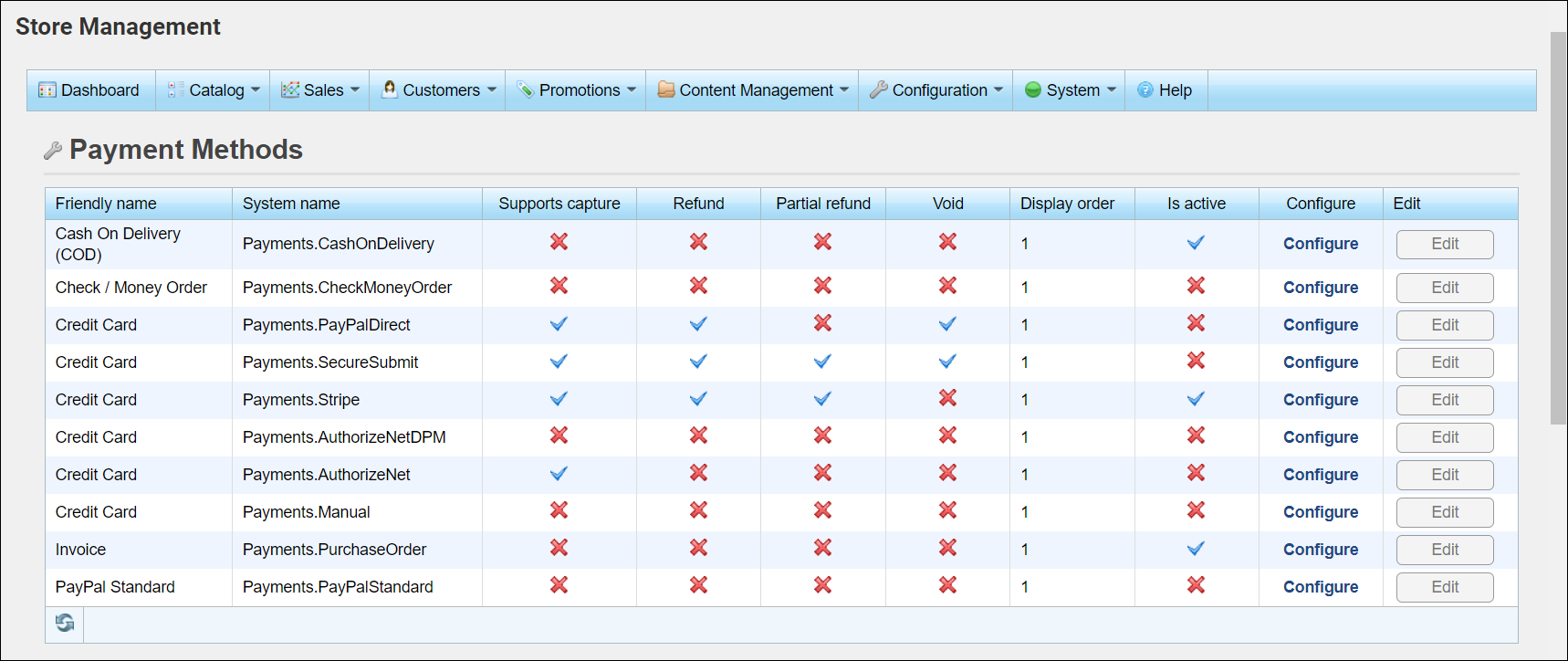Click the Promotions tag icon
1568x661 pixels.
tap(525, 89)
